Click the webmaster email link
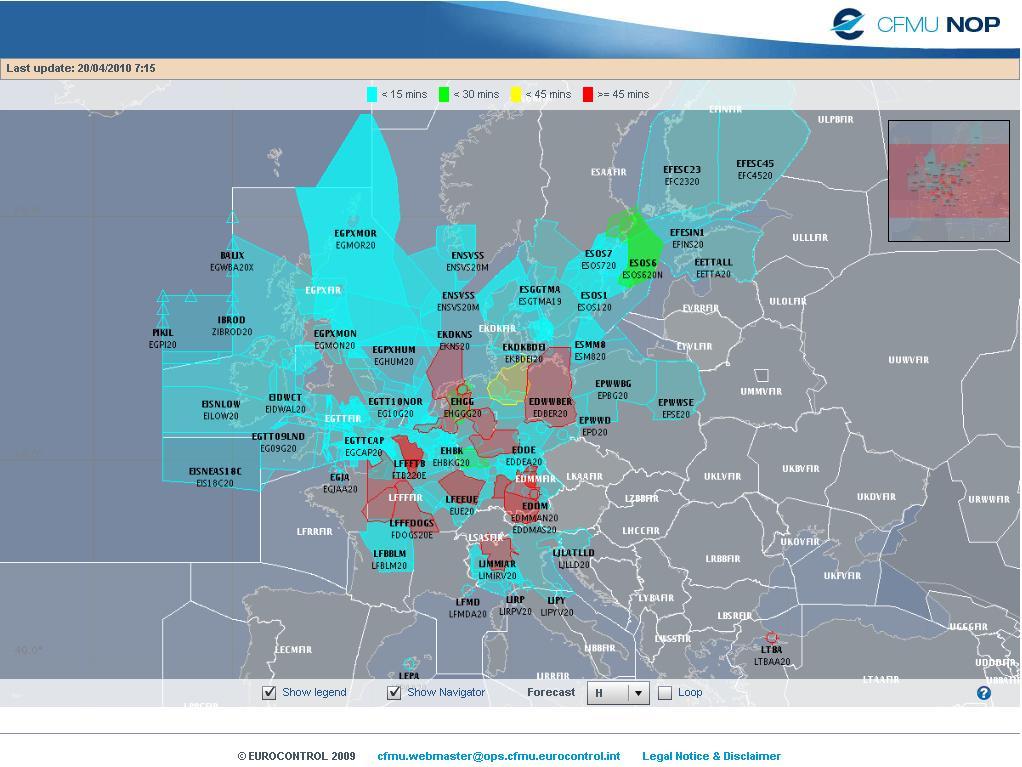This screenshot has width=1022, height=767. (499, 756)
